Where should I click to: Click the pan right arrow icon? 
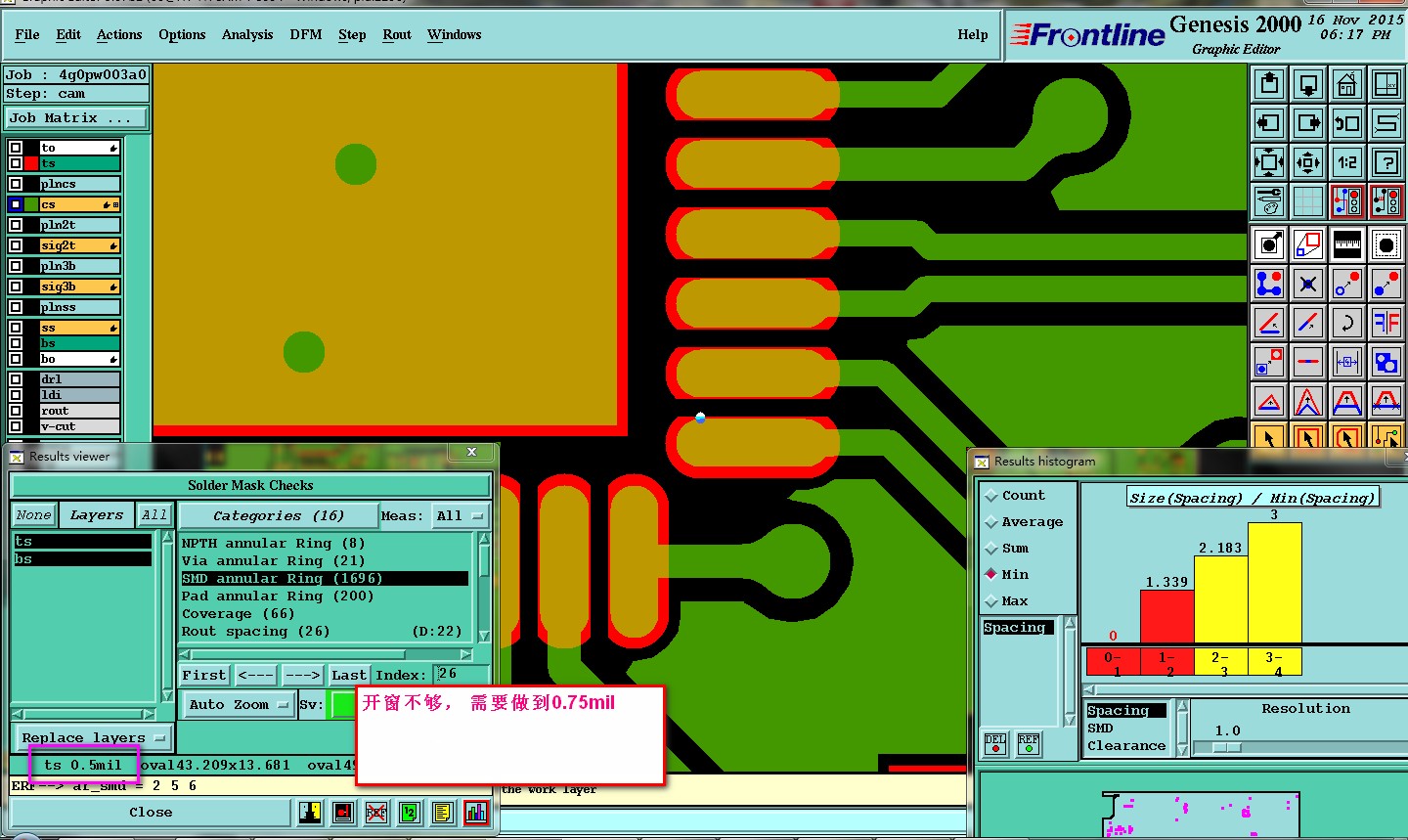coord(1308,124)
